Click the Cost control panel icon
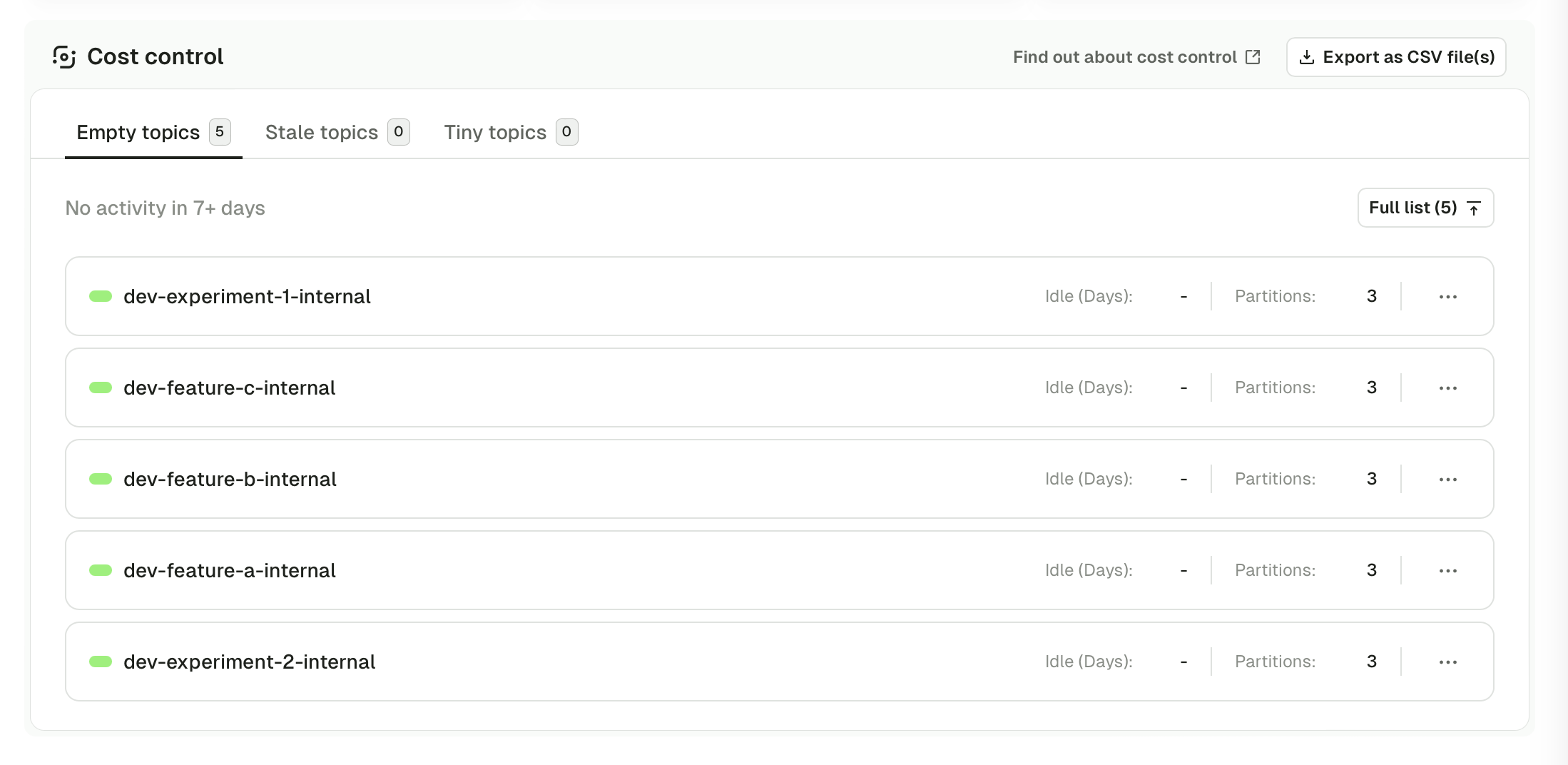The image size is (1568, 765). (64, 56)
